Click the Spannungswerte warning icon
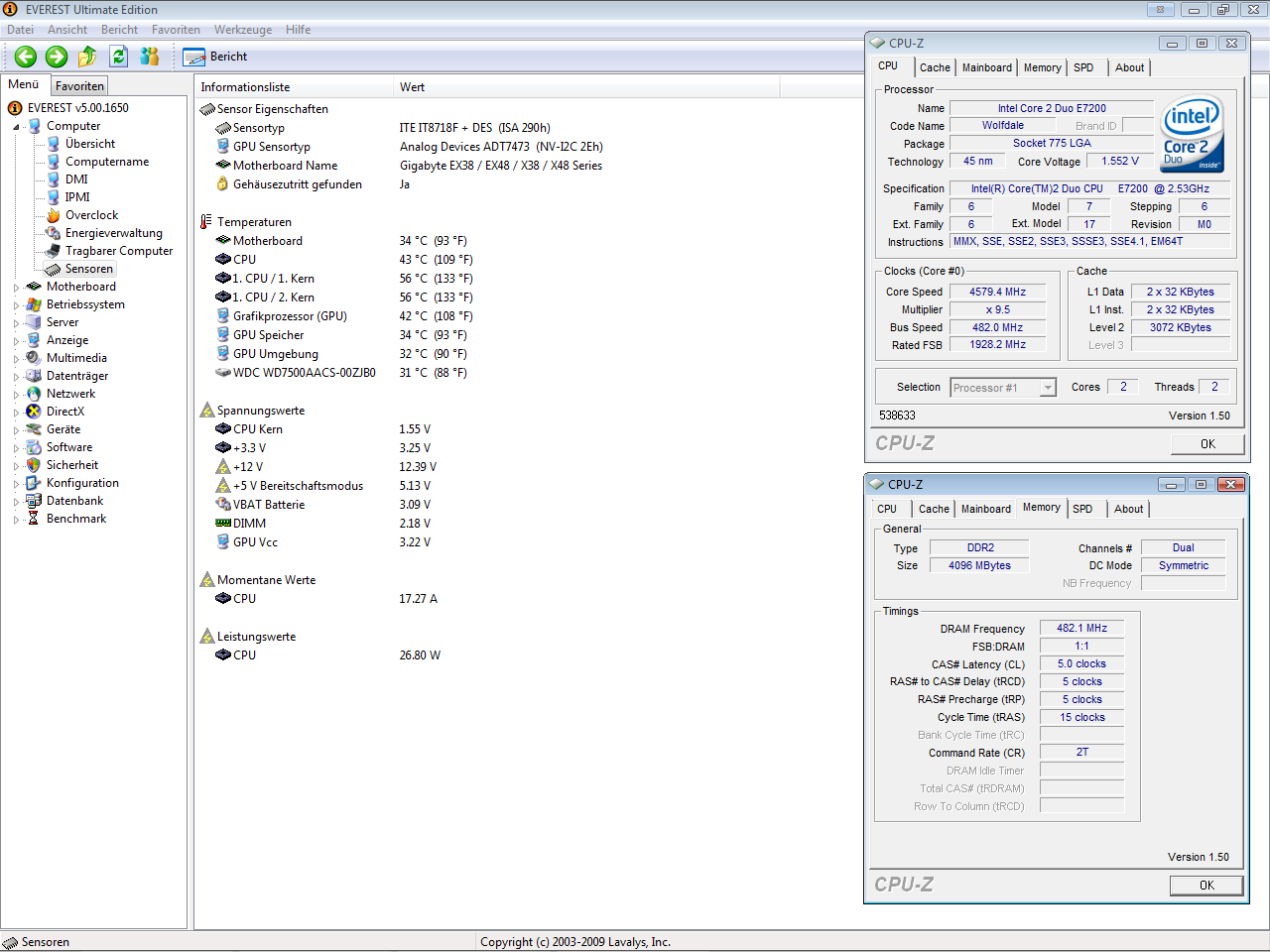Screen dimensions: 1270x952 tap(207, 411)
